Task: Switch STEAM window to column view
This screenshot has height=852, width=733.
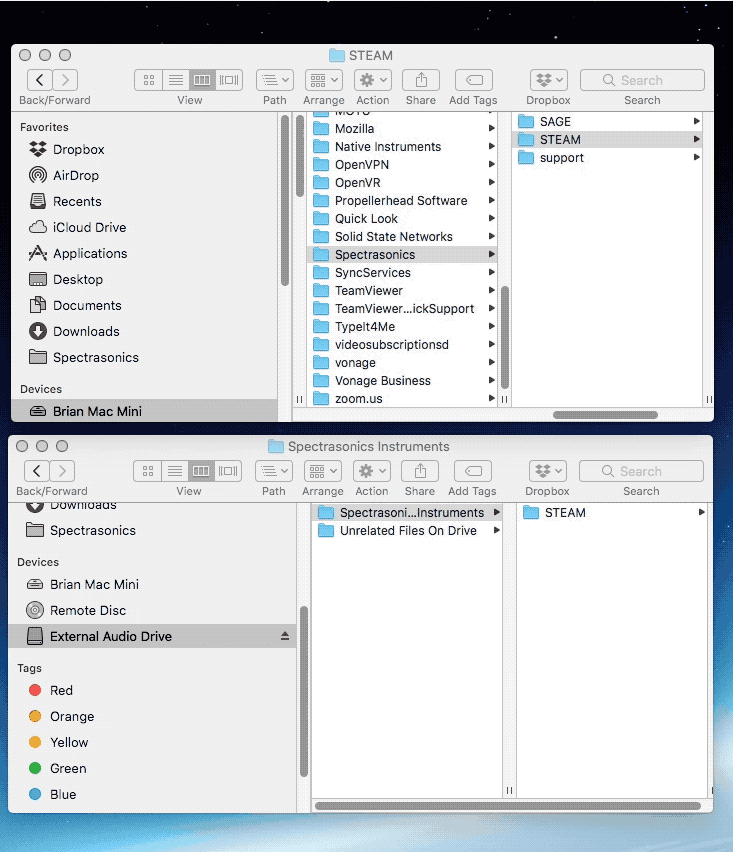Action: [x=202, y=80]
